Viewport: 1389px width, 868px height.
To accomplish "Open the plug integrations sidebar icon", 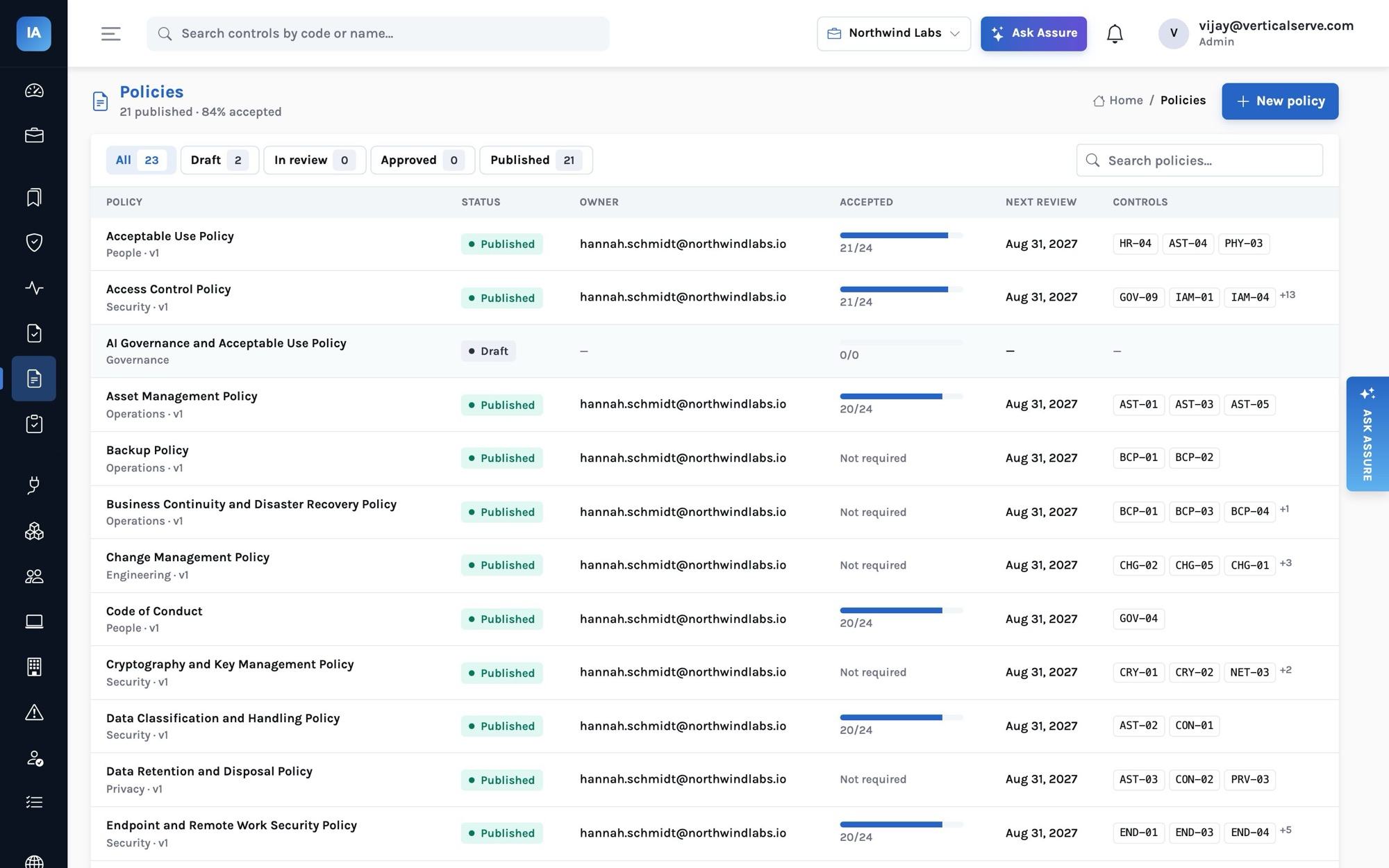I will [x=34, y=485].
